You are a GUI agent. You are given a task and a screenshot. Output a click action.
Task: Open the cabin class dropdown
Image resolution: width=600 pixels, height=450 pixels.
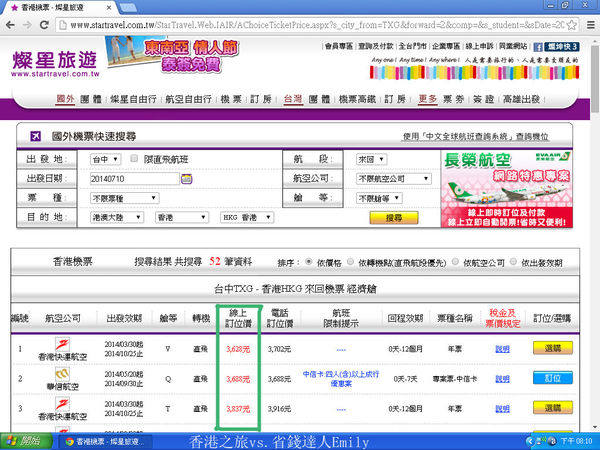(386, 198)
